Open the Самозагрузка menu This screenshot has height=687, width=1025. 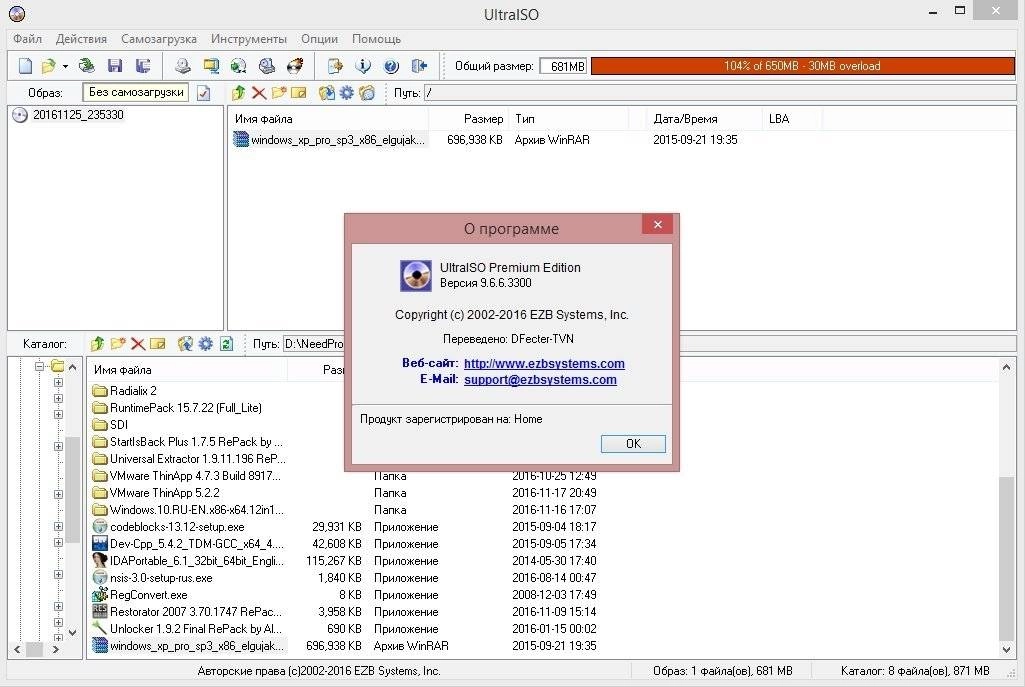(x=159, y=39)
